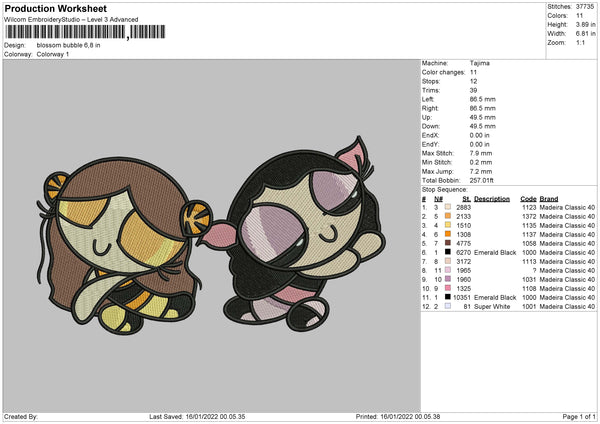600x424 pixels.
Task: Click stitch count 2883 in row 1
Action: (464, 207)
